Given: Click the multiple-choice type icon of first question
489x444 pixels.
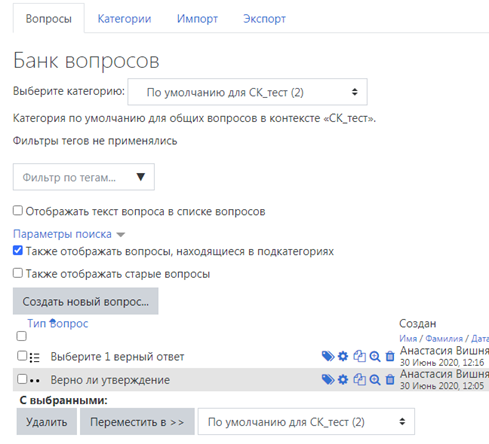Looking at the screenshot, I should (x=34, y=357).
